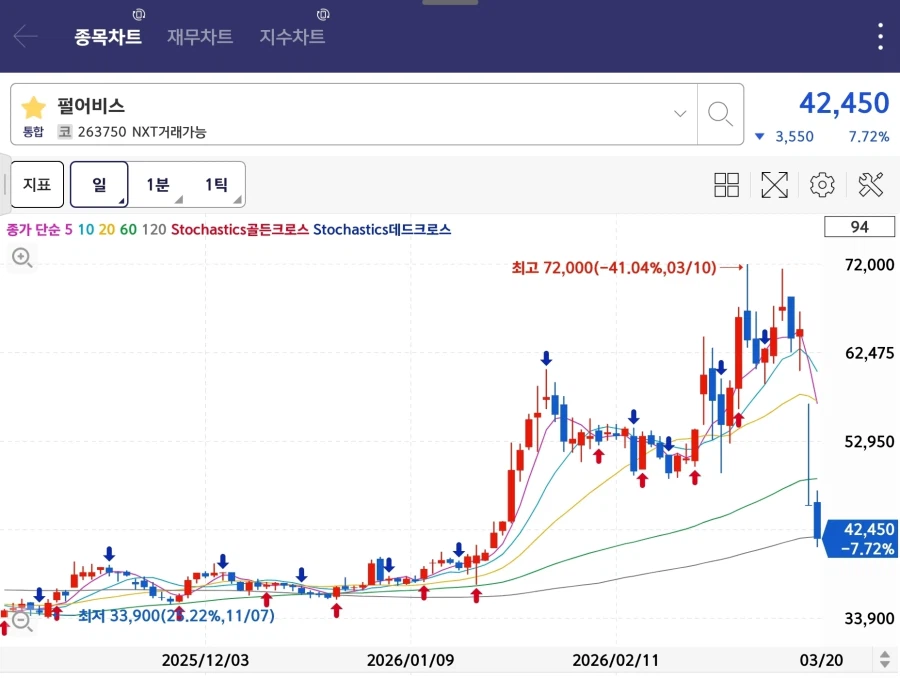Click the stock search magnifier icon
The image size is (900, 678).
[720, 113]
